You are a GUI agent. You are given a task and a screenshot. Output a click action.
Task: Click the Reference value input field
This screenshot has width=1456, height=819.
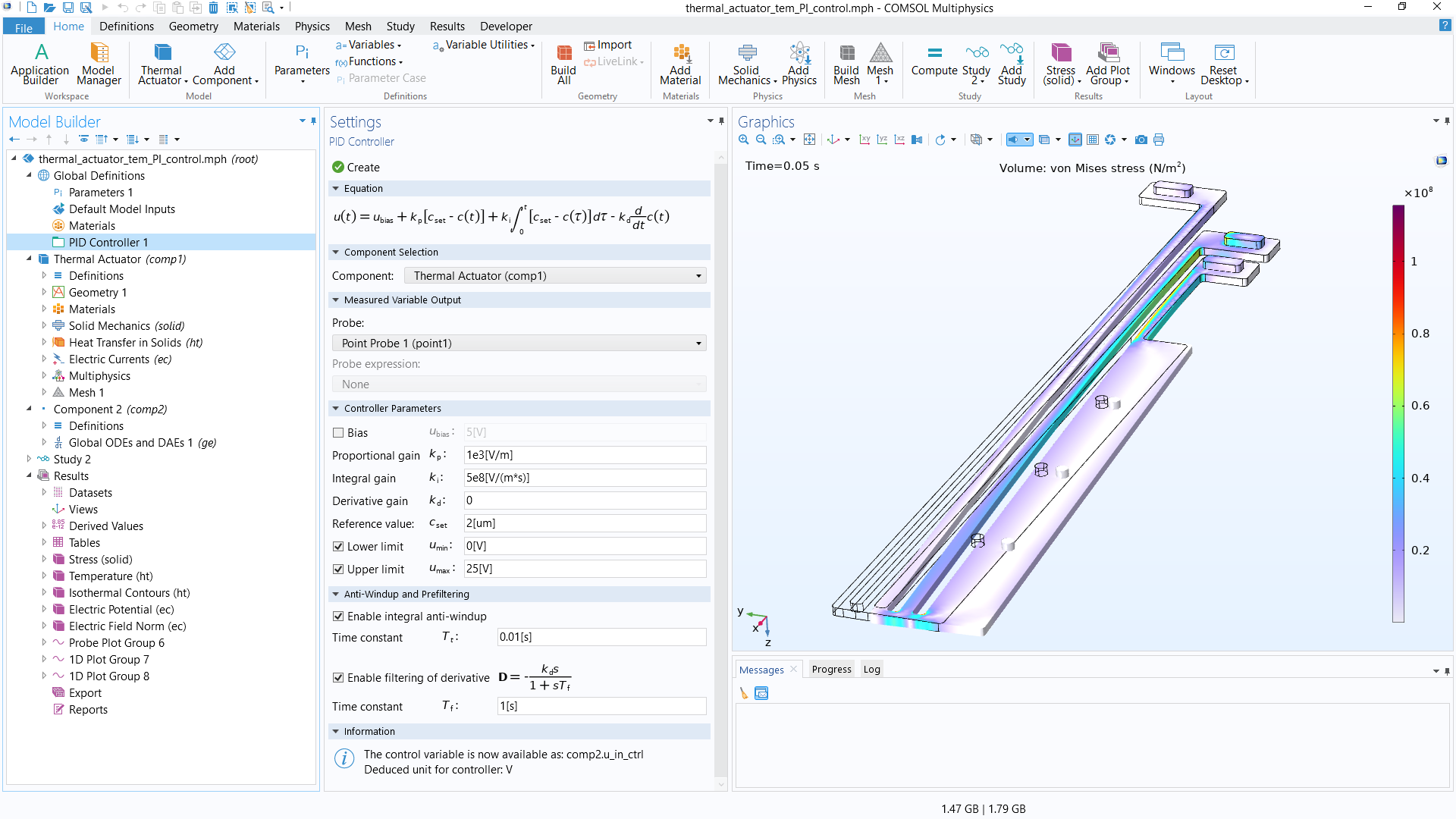pyautogui.click(x=585, y=523)
